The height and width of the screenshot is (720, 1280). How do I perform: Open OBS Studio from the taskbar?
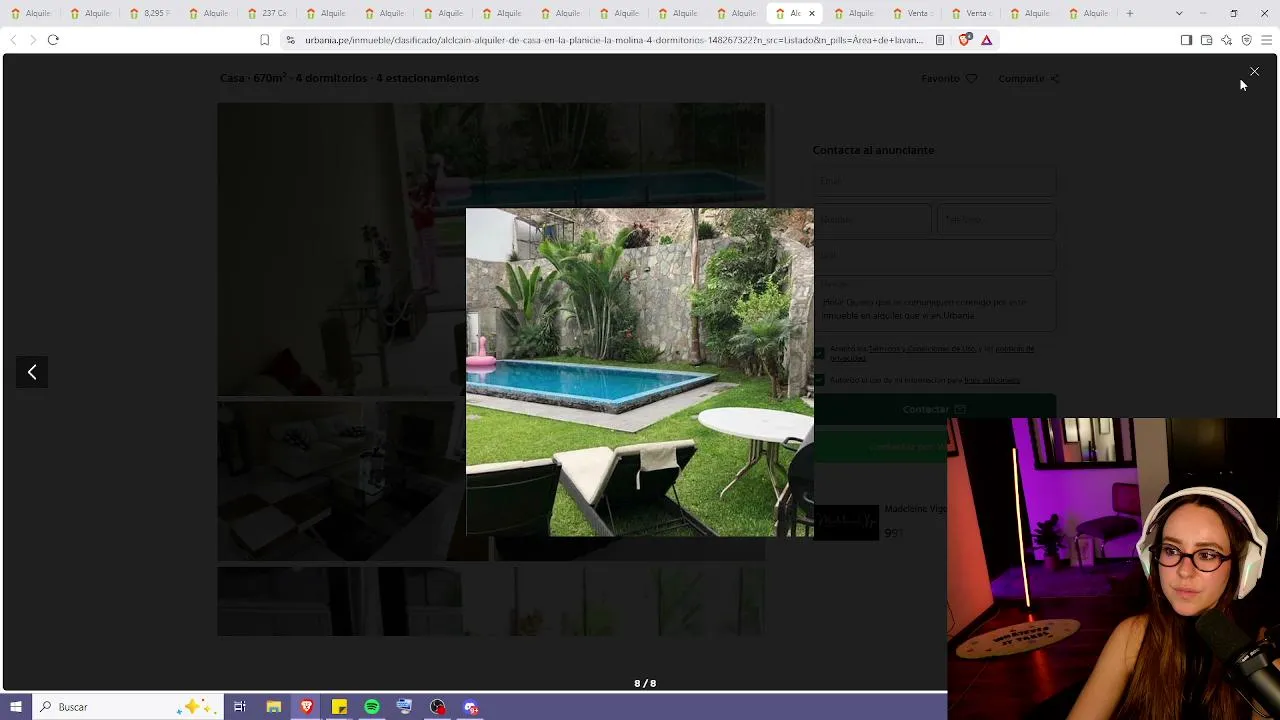point(438,707)
